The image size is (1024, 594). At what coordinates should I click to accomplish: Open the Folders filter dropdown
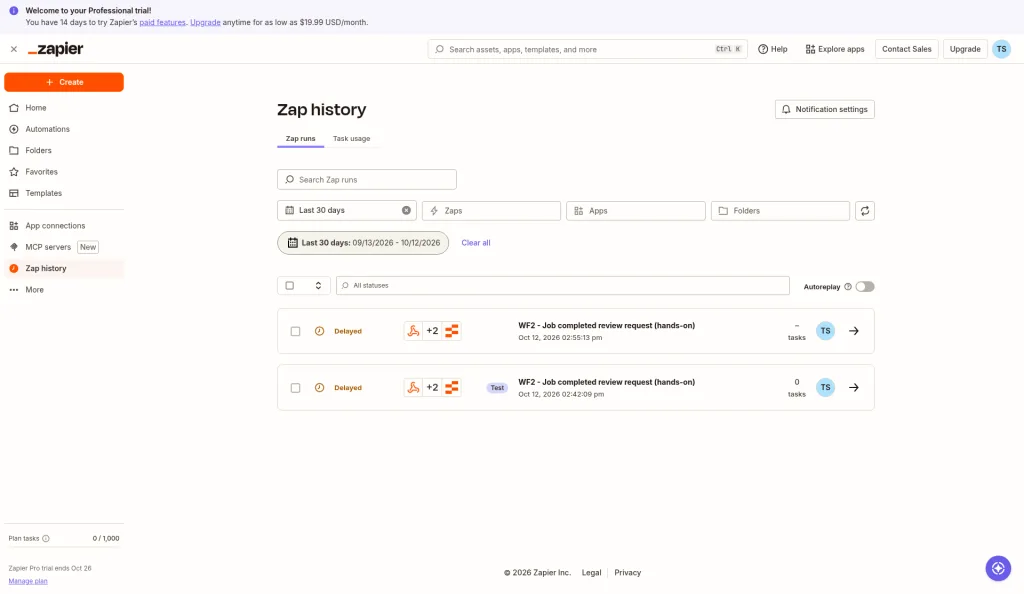tap(780, 211)
